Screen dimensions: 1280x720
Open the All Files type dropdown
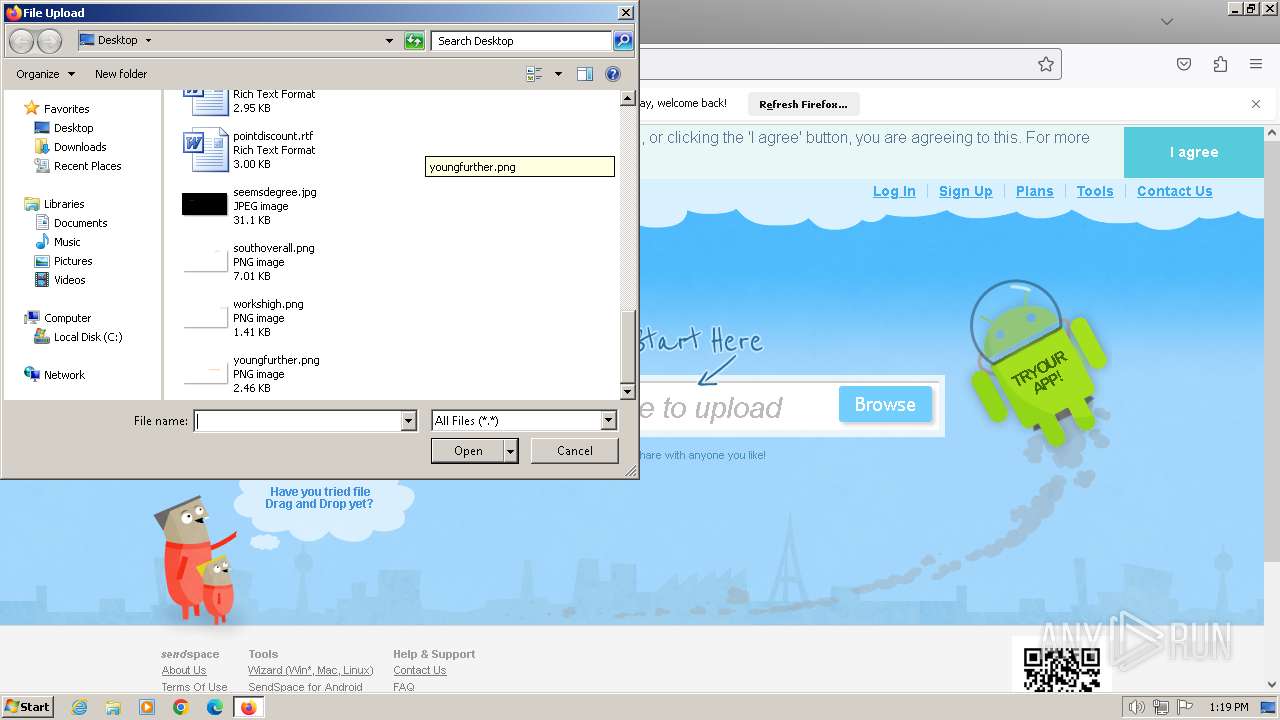[x=608, y=421]
